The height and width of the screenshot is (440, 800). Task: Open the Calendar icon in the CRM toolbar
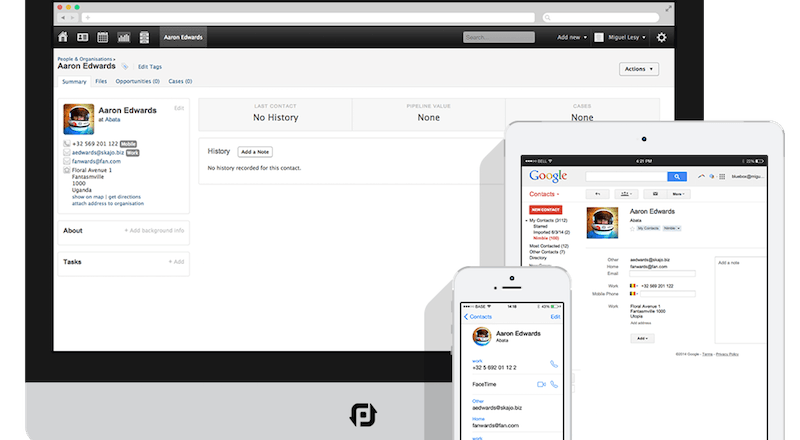103,37
